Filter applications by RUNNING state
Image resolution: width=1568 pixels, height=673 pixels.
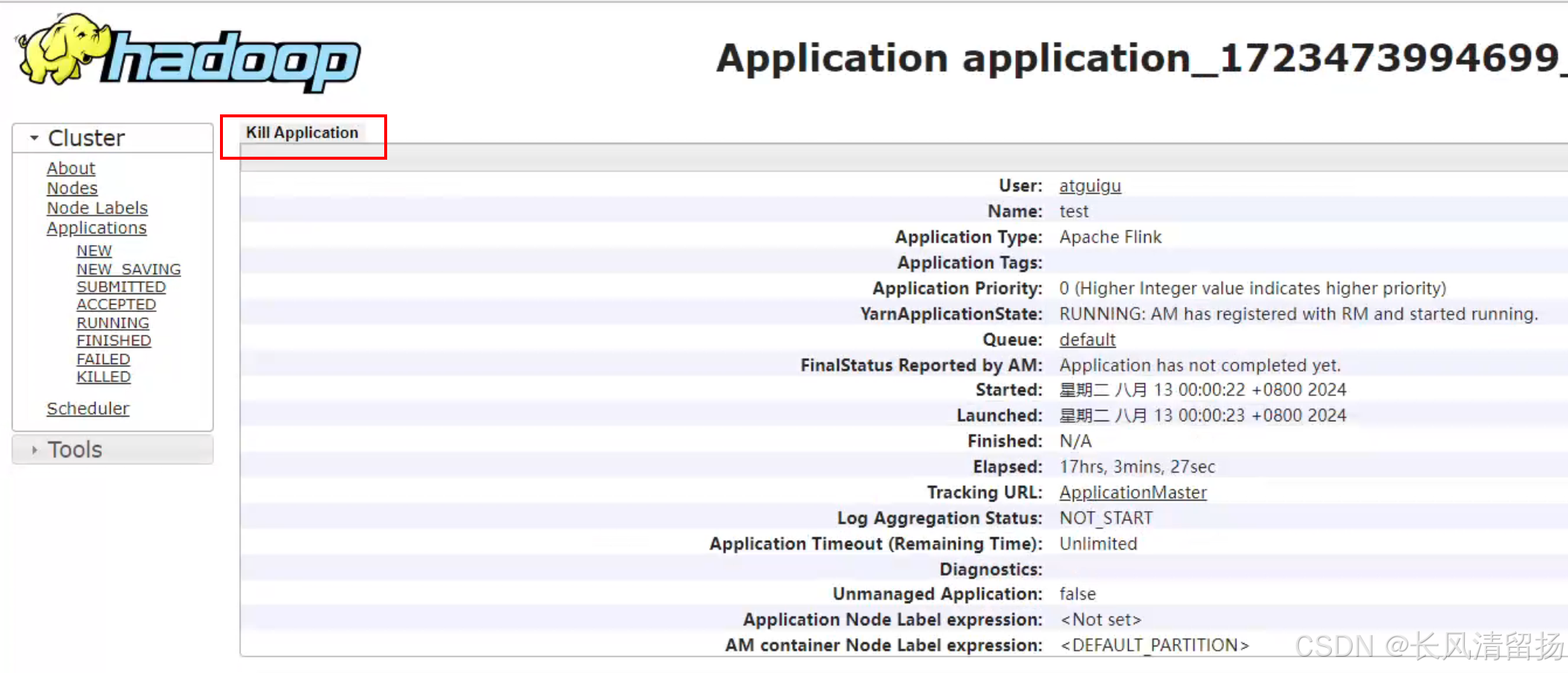113,323
